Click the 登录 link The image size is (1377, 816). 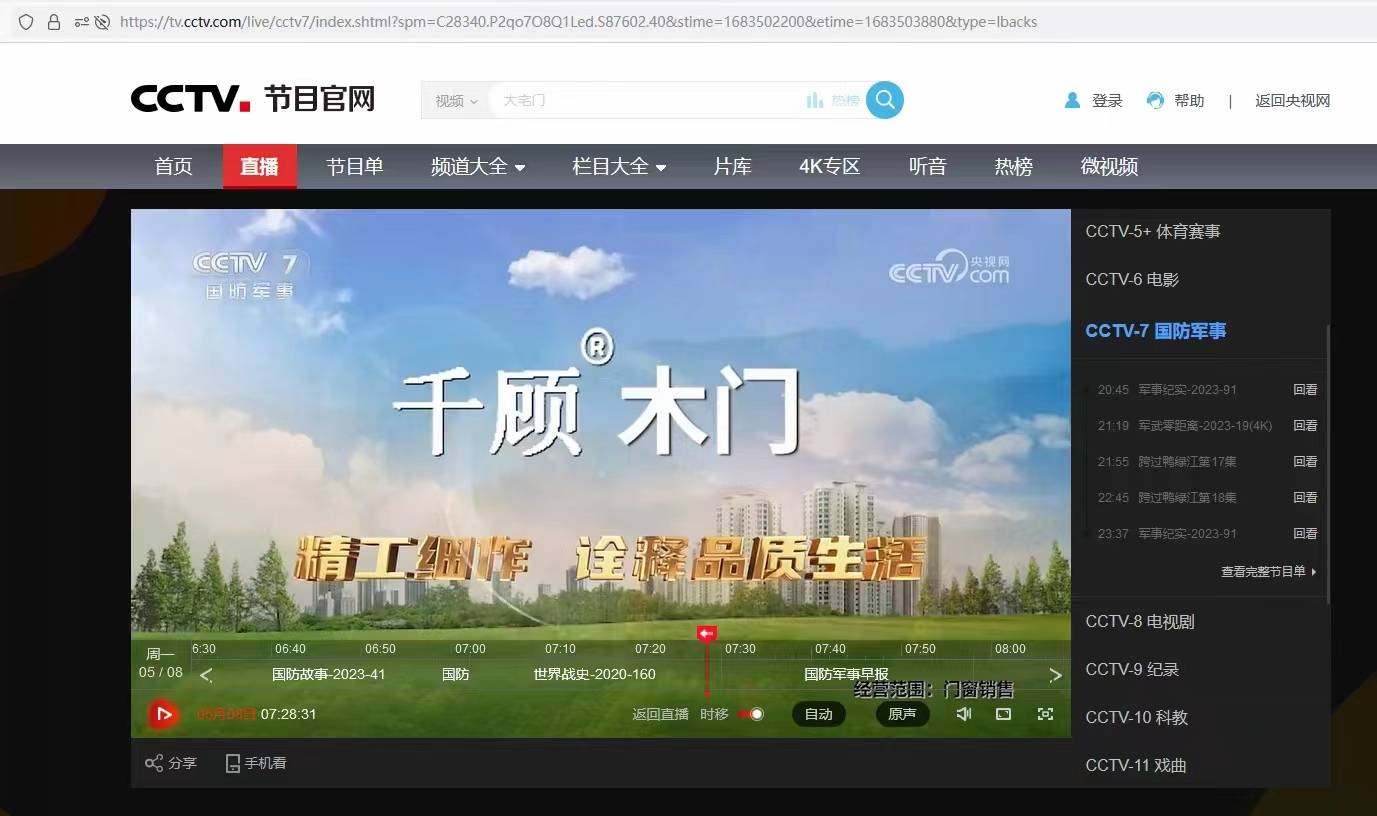click(1107, 100)
